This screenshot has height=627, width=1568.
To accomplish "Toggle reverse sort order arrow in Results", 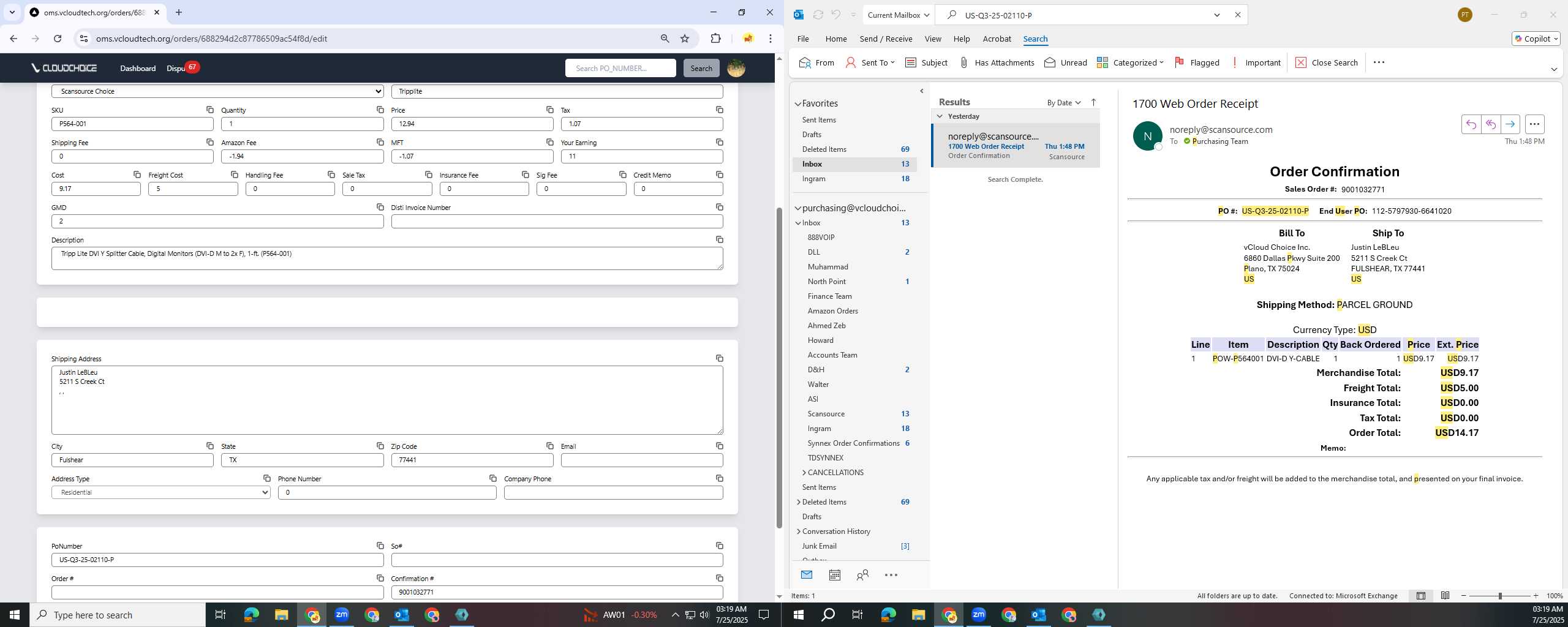I will [x=1094, y=102].
